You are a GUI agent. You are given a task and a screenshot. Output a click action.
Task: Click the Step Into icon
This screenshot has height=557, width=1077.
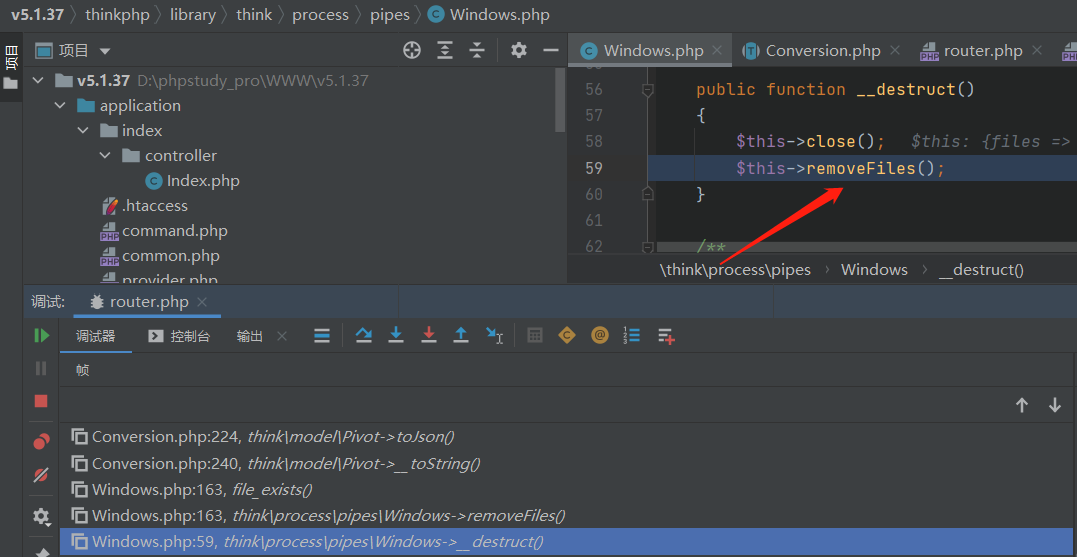coord(396,335)
